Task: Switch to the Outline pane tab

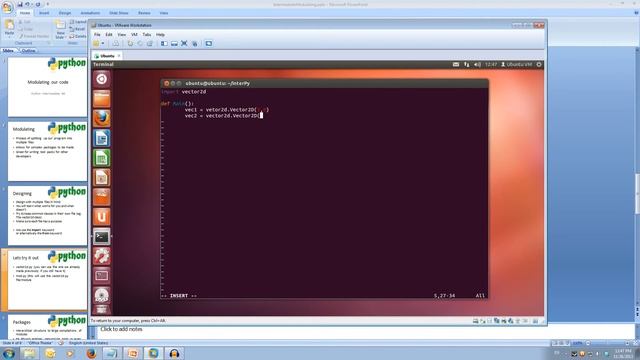Action: coord(28,51)
